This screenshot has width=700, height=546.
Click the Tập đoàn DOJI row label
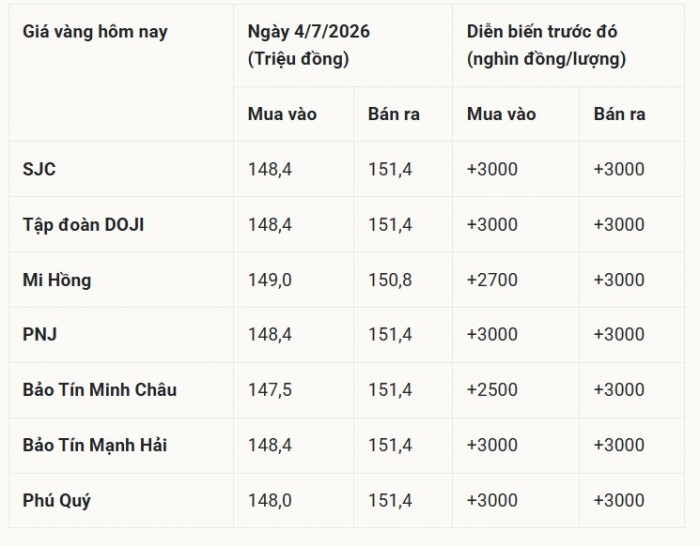[x=83, y=225]
